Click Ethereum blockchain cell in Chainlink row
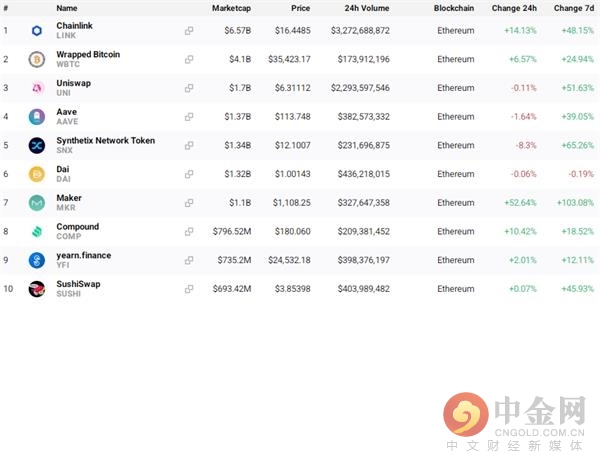 coord(456,31)
